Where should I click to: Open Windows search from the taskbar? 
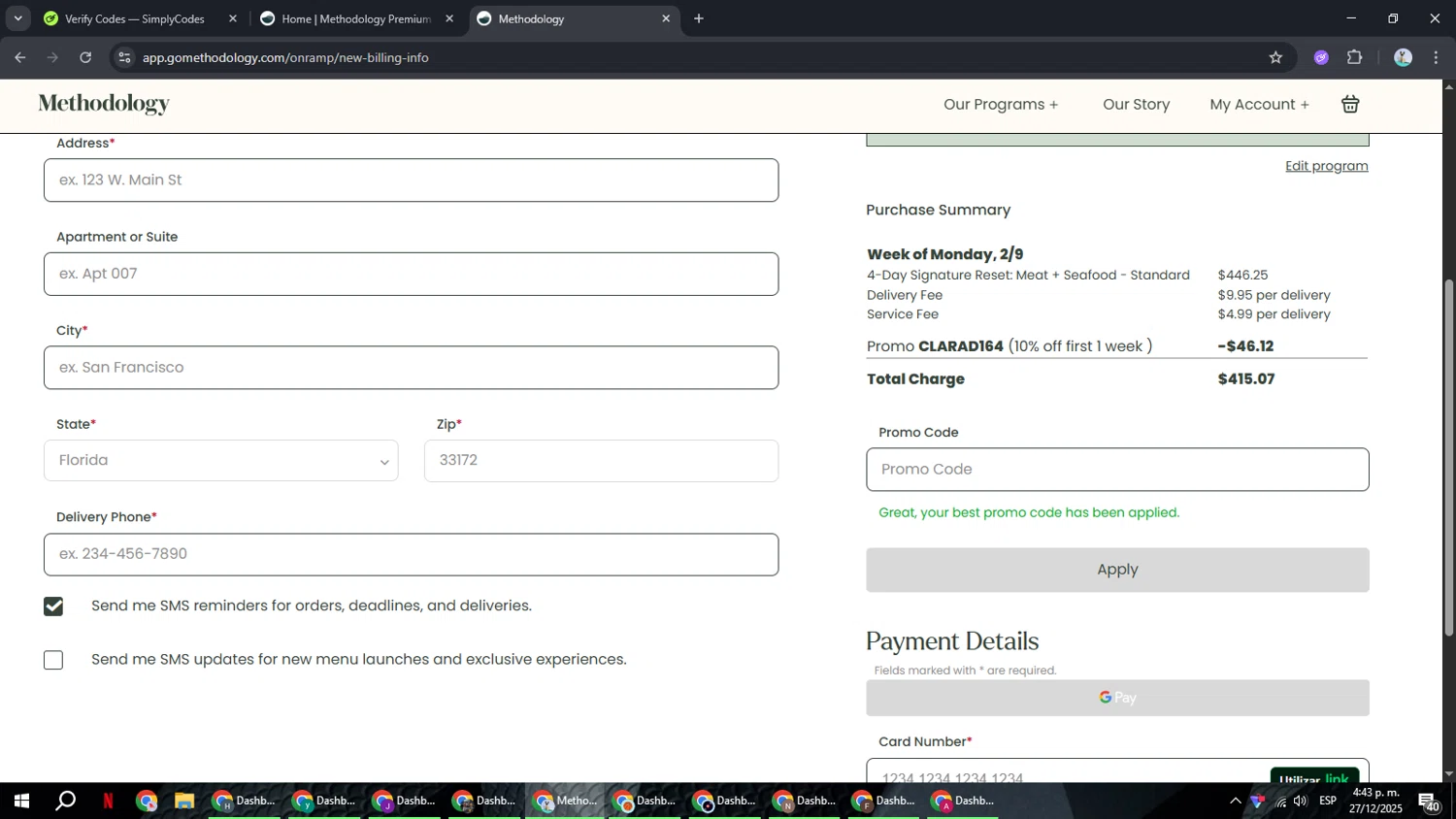pos(66,801)
